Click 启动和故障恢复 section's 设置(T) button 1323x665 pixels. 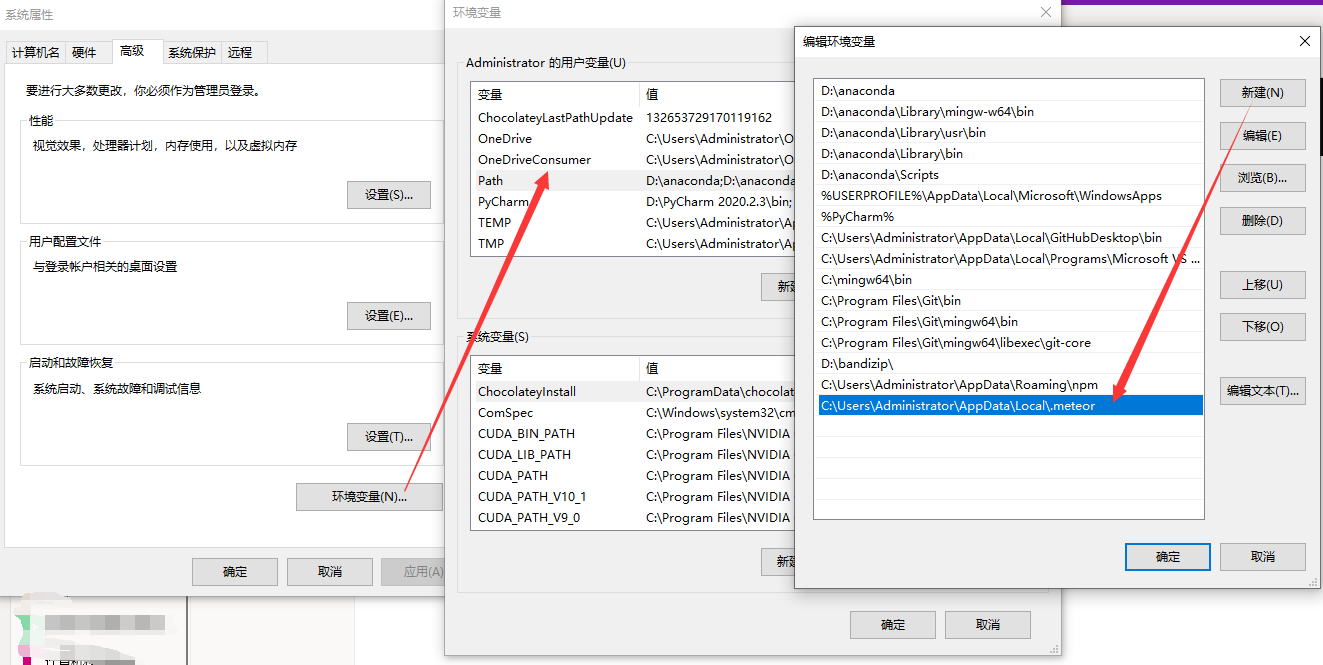tap(389, 437)
